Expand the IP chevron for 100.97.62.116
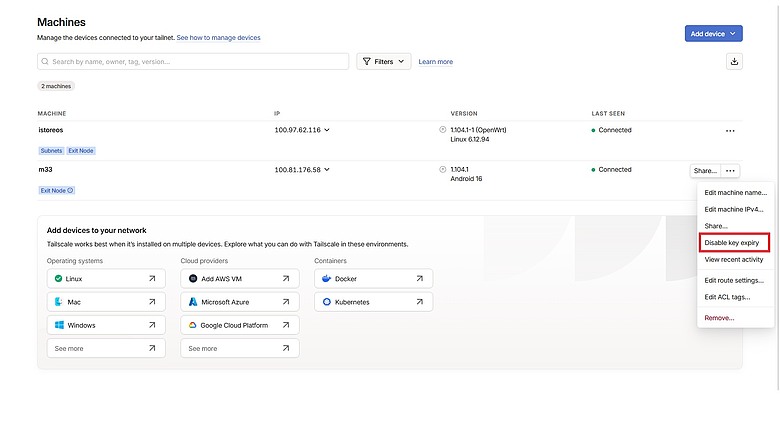Screen dimensions: 780x426 coord(327,130)
